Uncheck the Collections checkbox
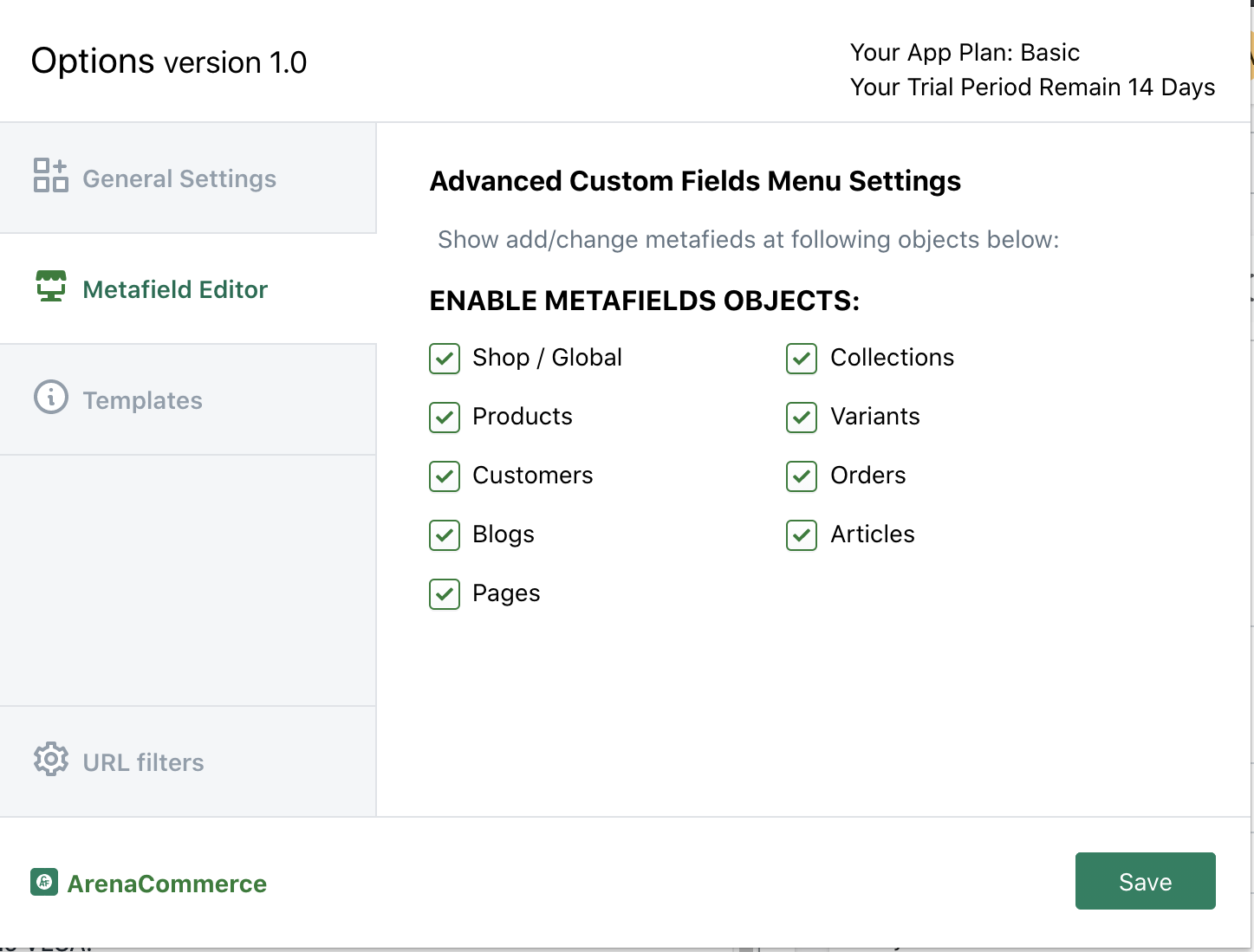Image resolution: width=1254 pixels, height=952 pixels. point(802,359)
